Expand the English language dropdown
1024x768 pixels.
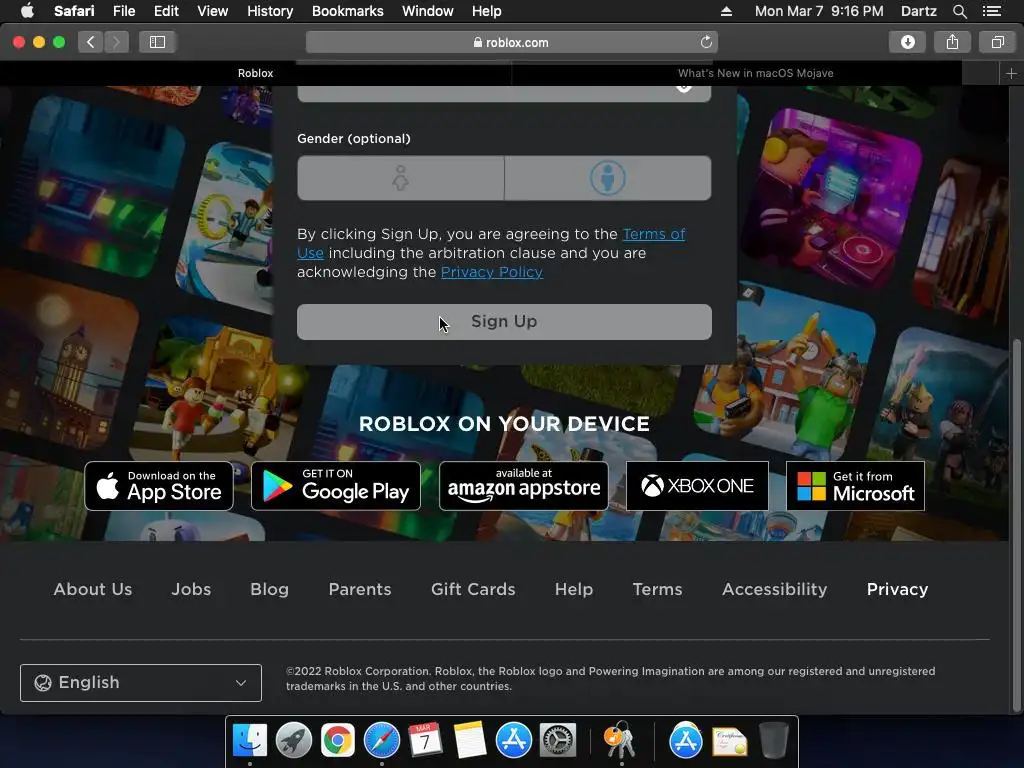tap(141, 683)
